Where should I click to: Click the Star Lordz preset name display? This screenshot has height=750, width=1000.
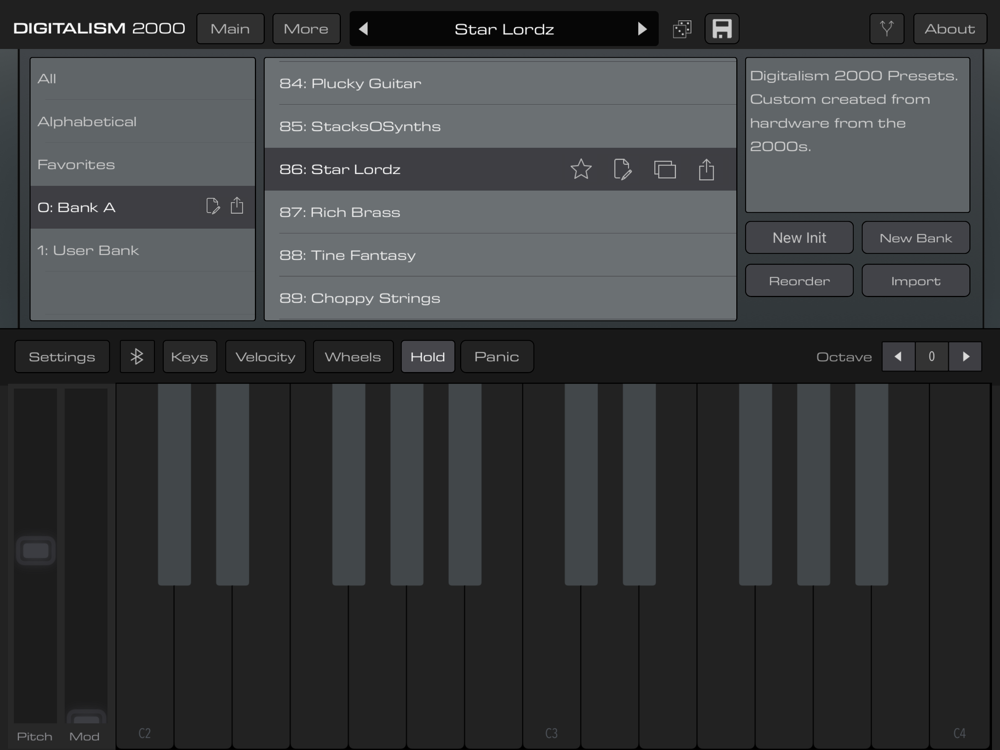[x=504, y=29]
